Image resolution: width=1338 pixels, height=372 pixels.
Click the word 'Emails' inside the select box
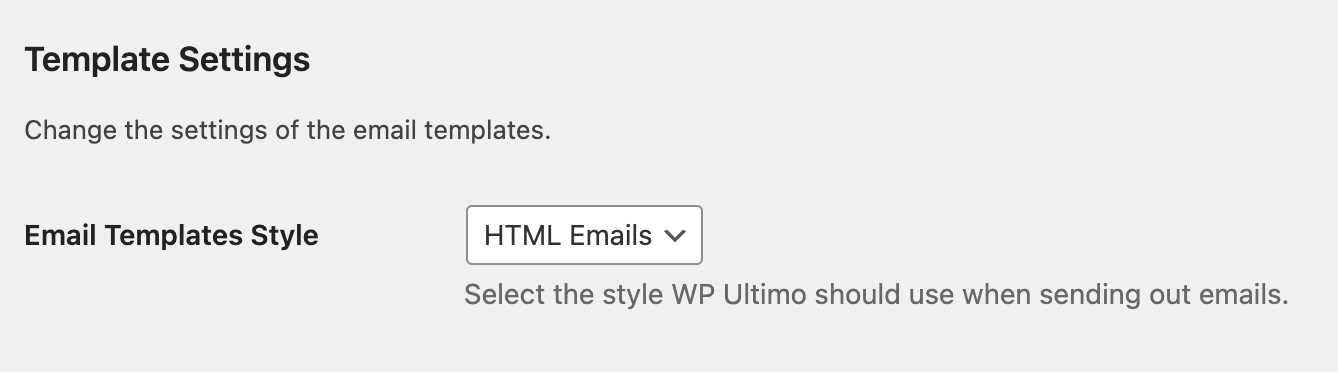click(x=610, y=236)
